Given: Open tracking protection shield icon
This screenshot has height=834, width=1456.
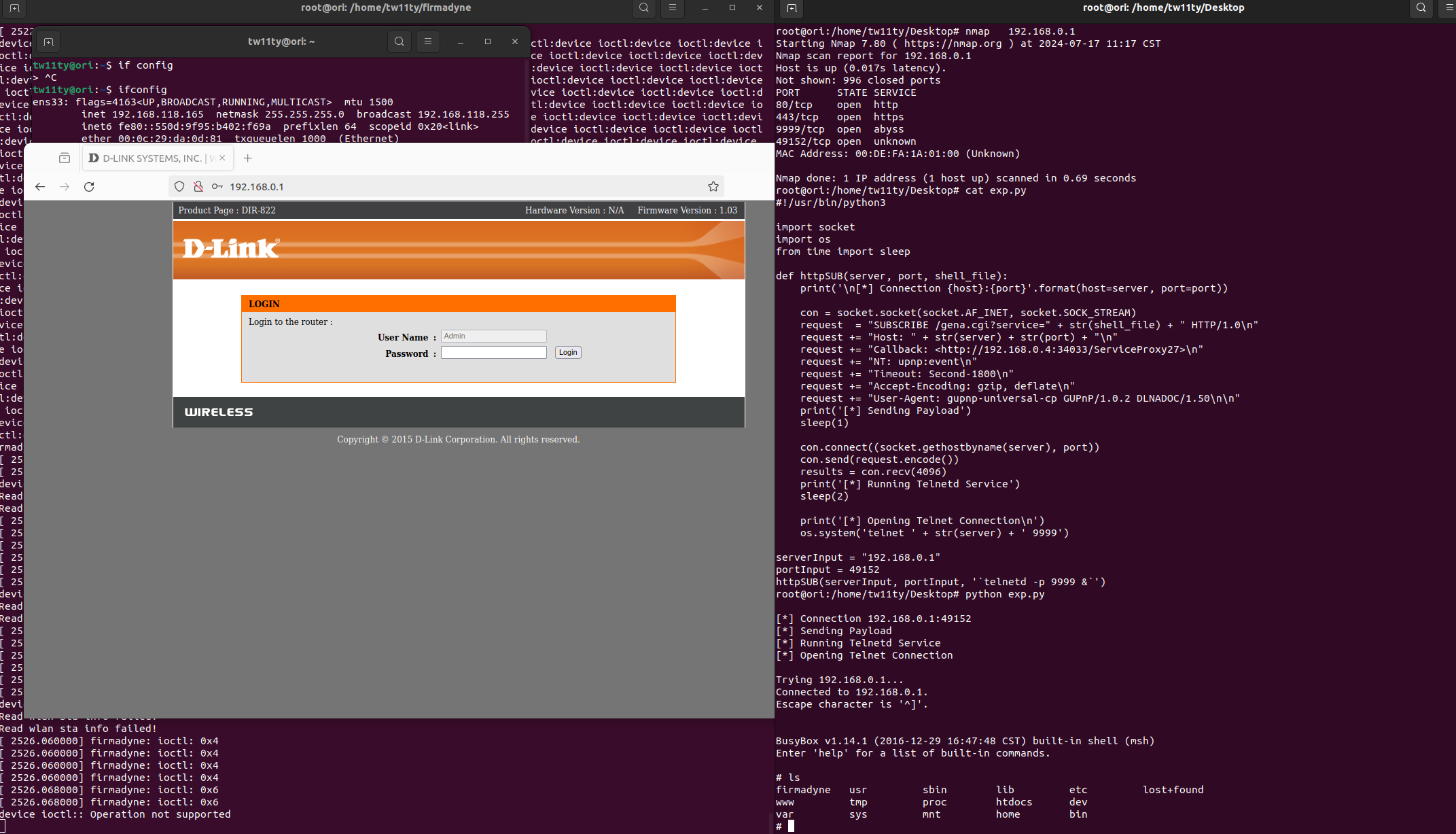Looking at the screenshot, I should (179, 187).
